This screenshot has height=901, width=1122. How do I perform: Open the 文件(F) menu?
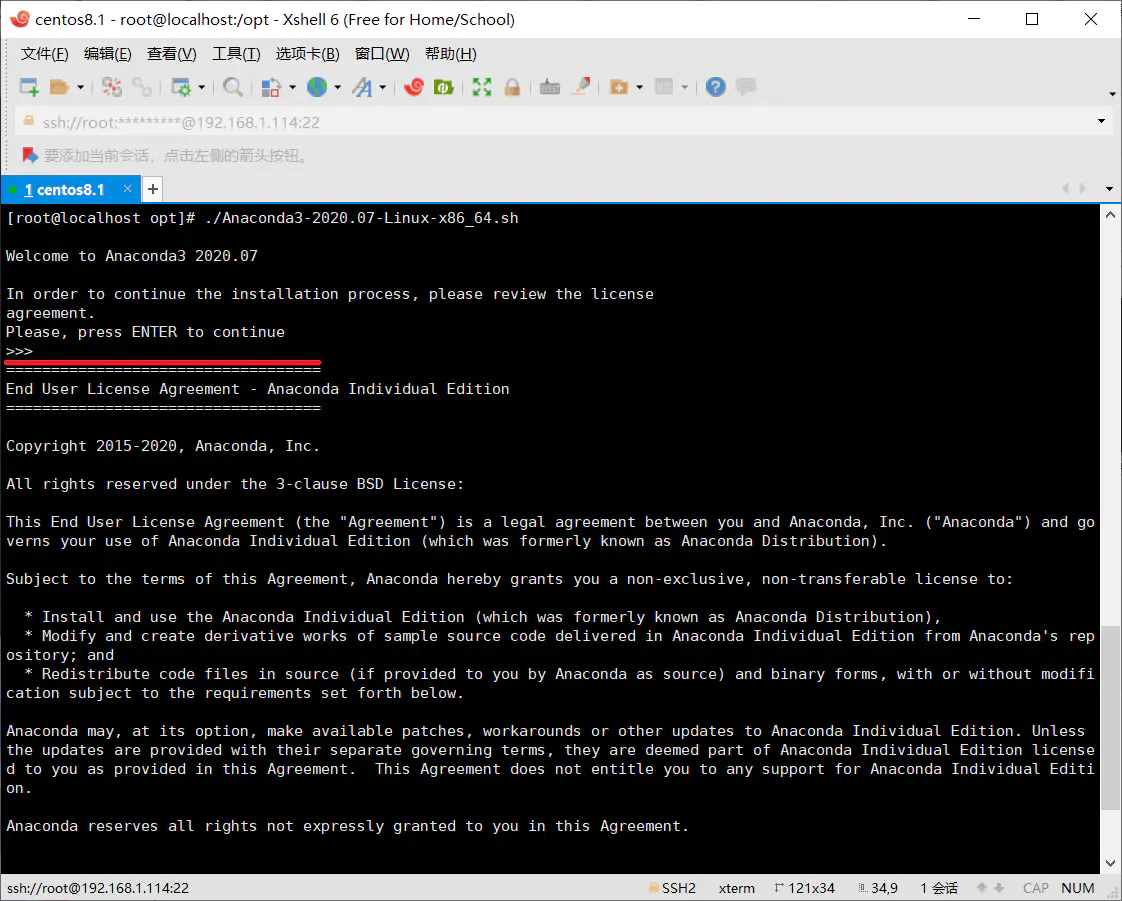pos(44,54)
